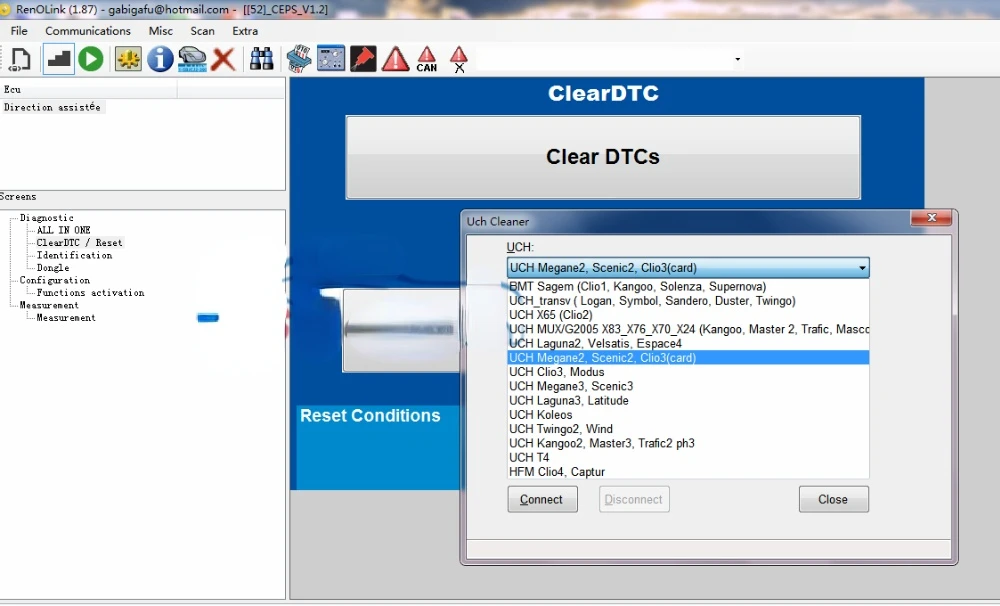
Task: Select UCH T4 option
Action: [688, 457]
